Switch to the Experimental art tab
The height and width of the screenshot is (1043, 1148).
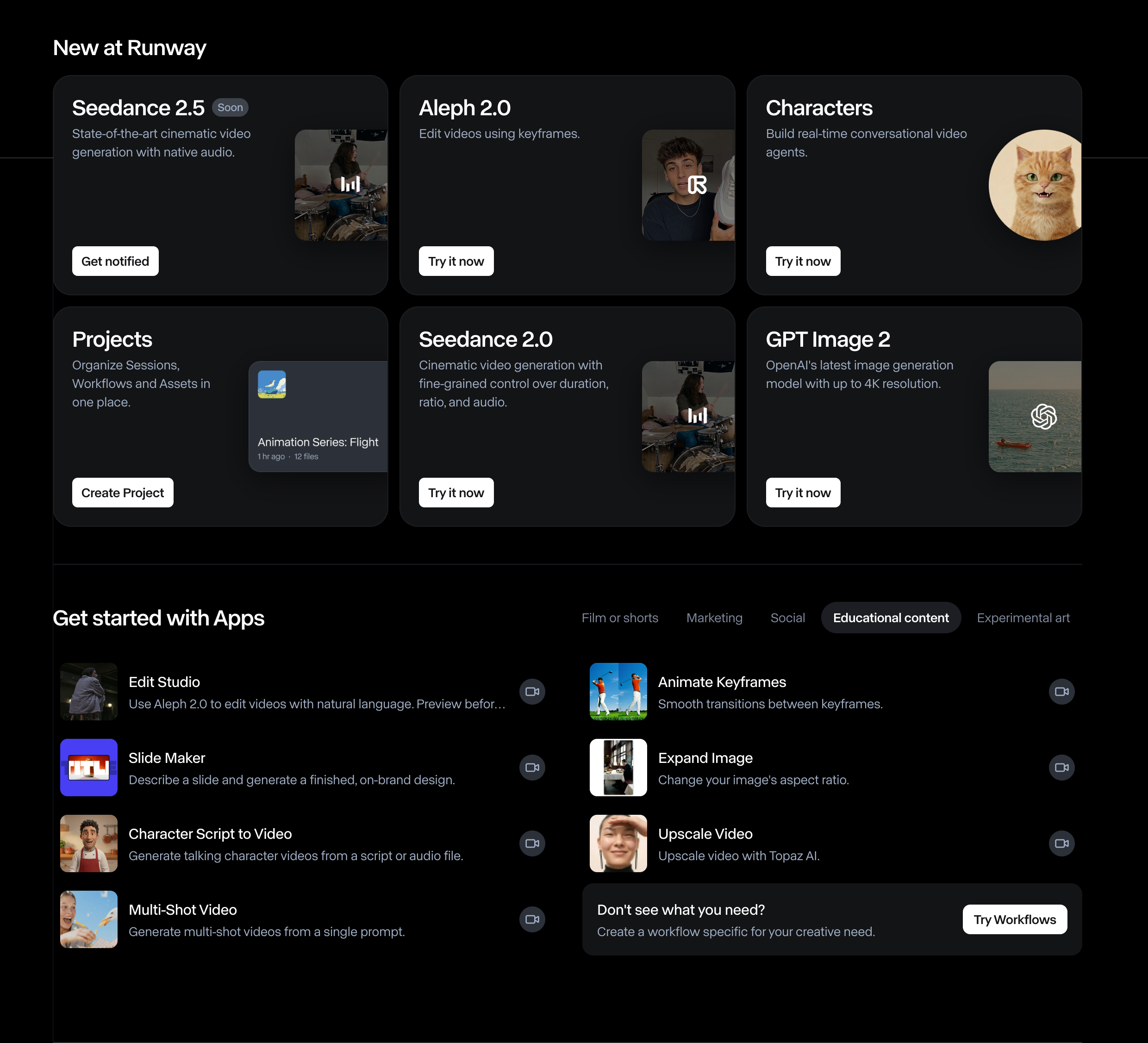pyautogui.click(x=1023, y=618)
